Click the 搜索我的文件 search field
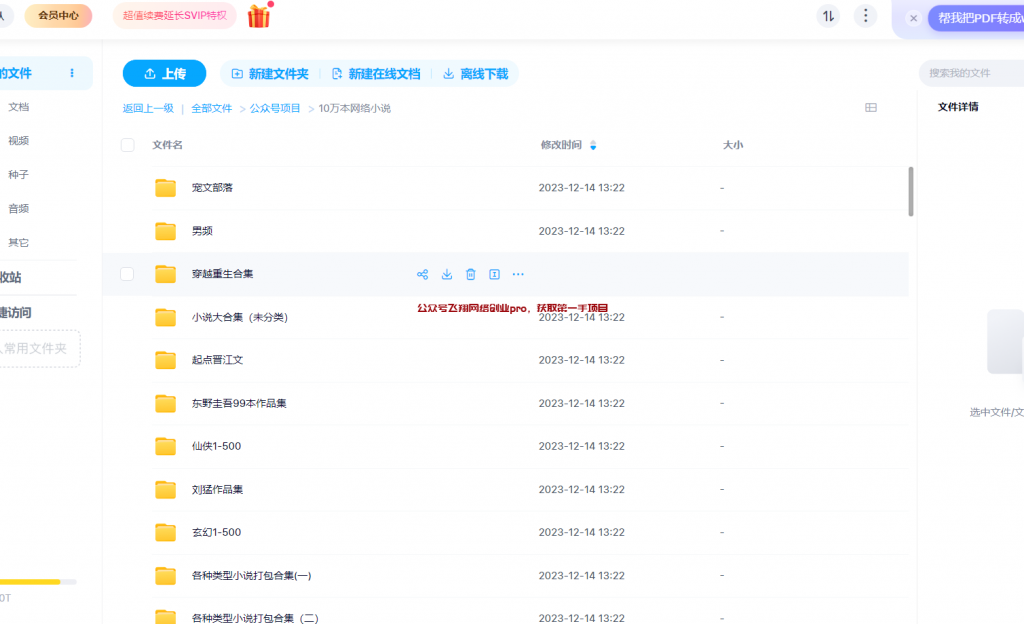This screenshot has height=624, width=1024. pos(968,73)
